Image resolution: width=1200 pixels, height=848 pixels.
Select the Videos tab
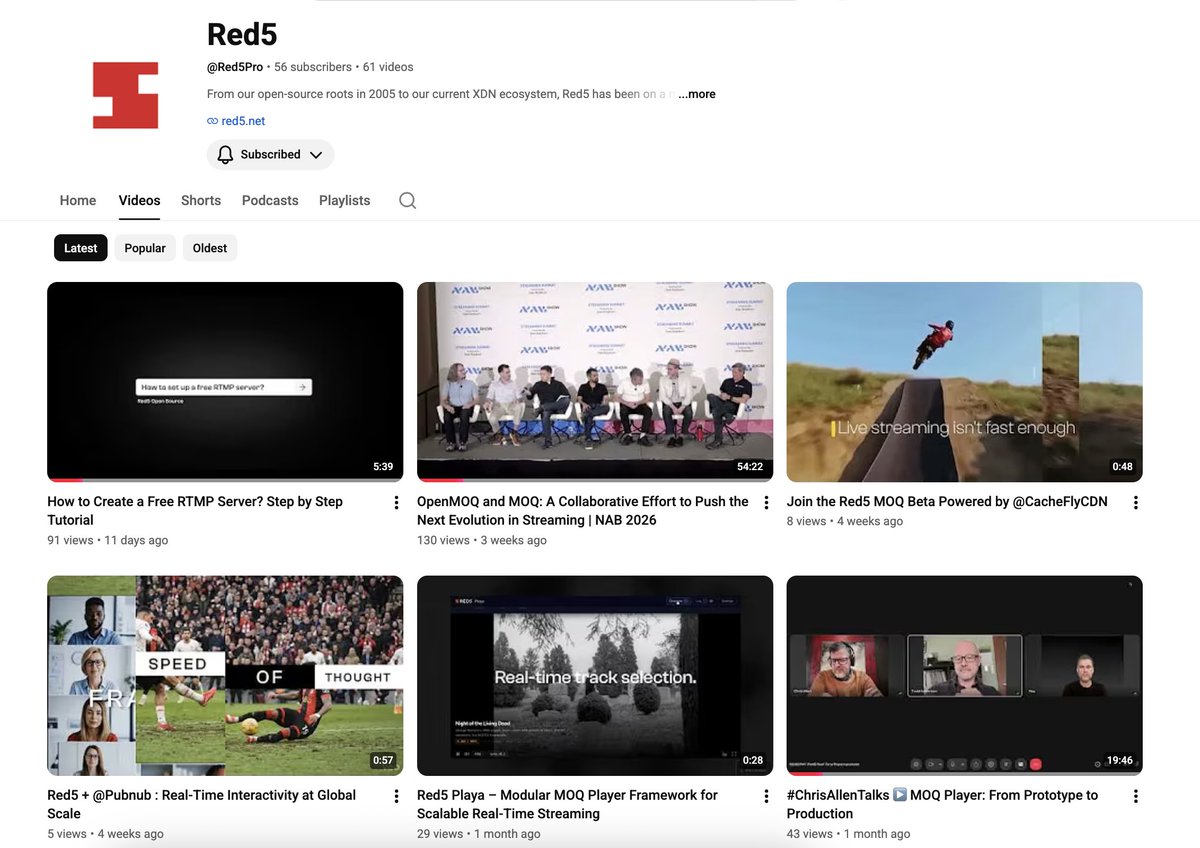point(139,200)
